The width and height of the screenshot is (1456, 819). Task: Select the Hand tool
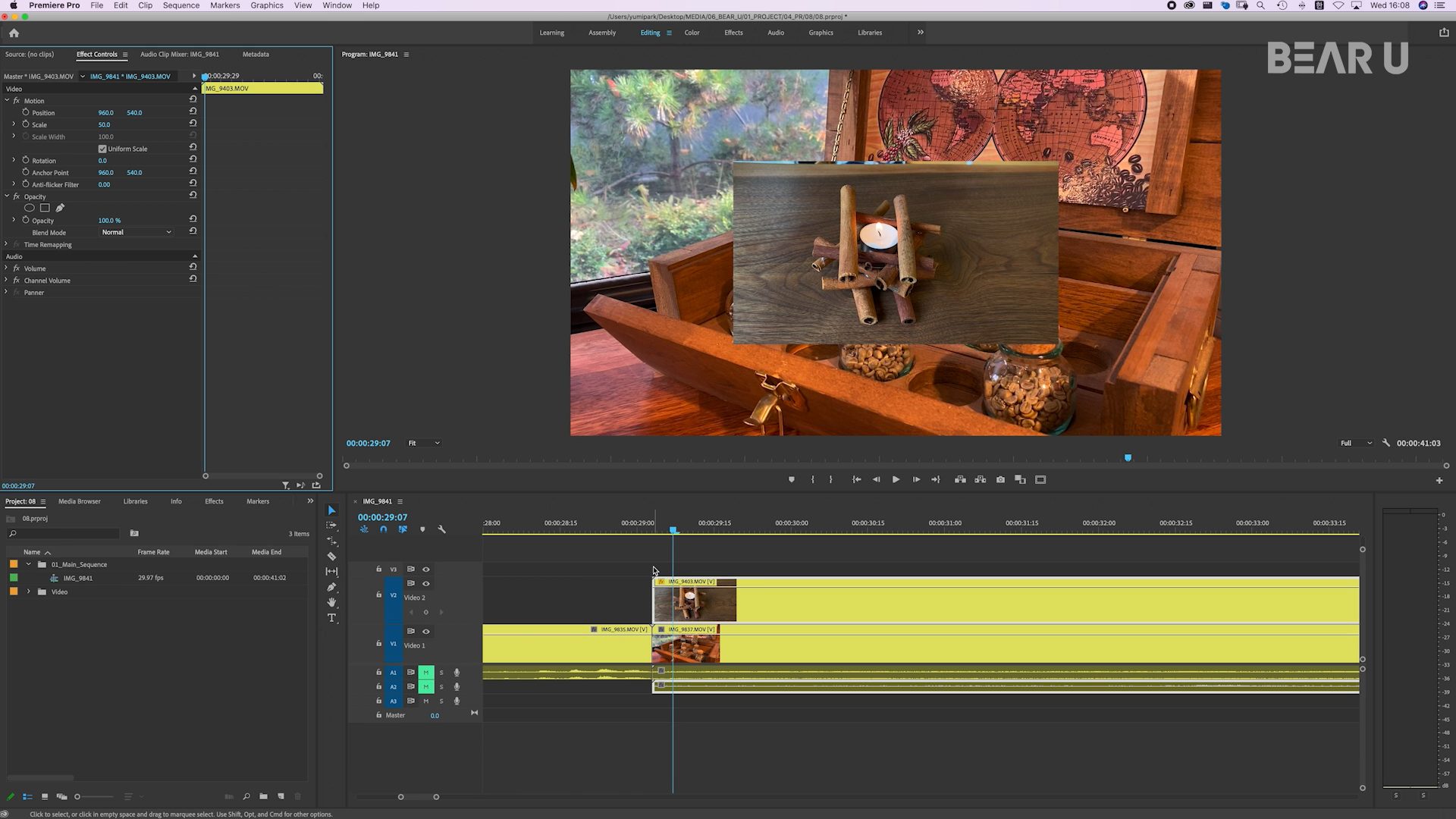point(331,602)
